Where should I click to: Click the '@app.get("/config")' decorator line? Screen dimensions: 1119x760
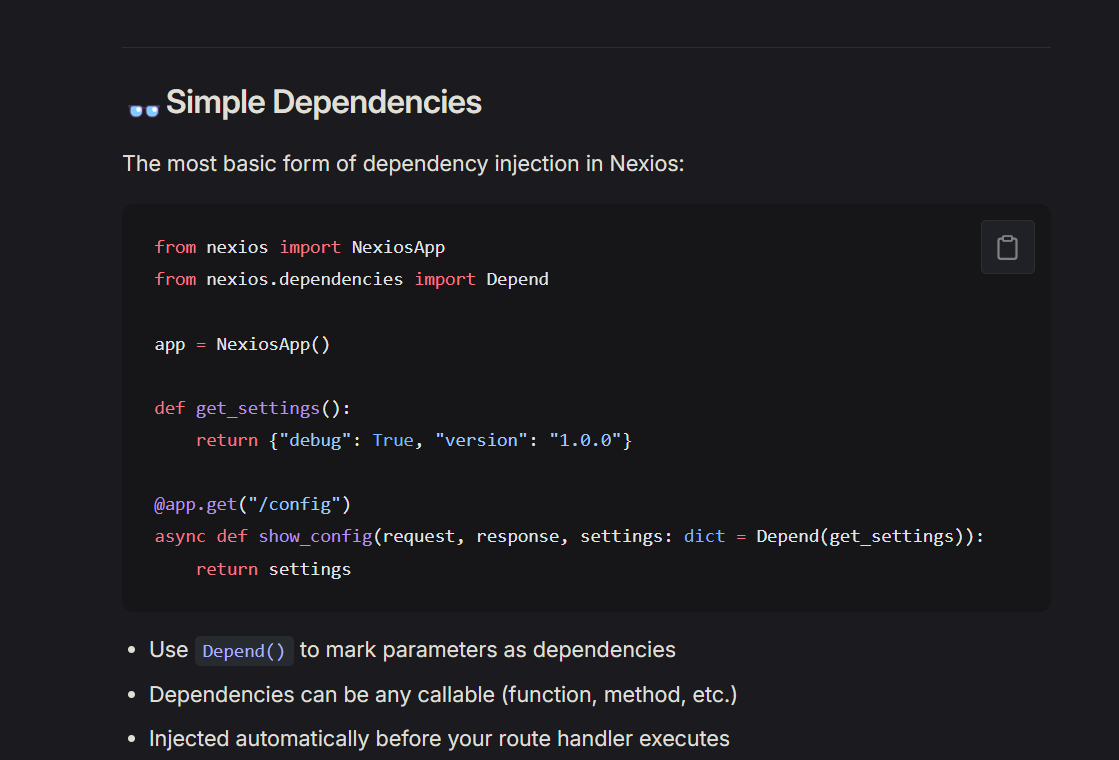tap(253, 505)
